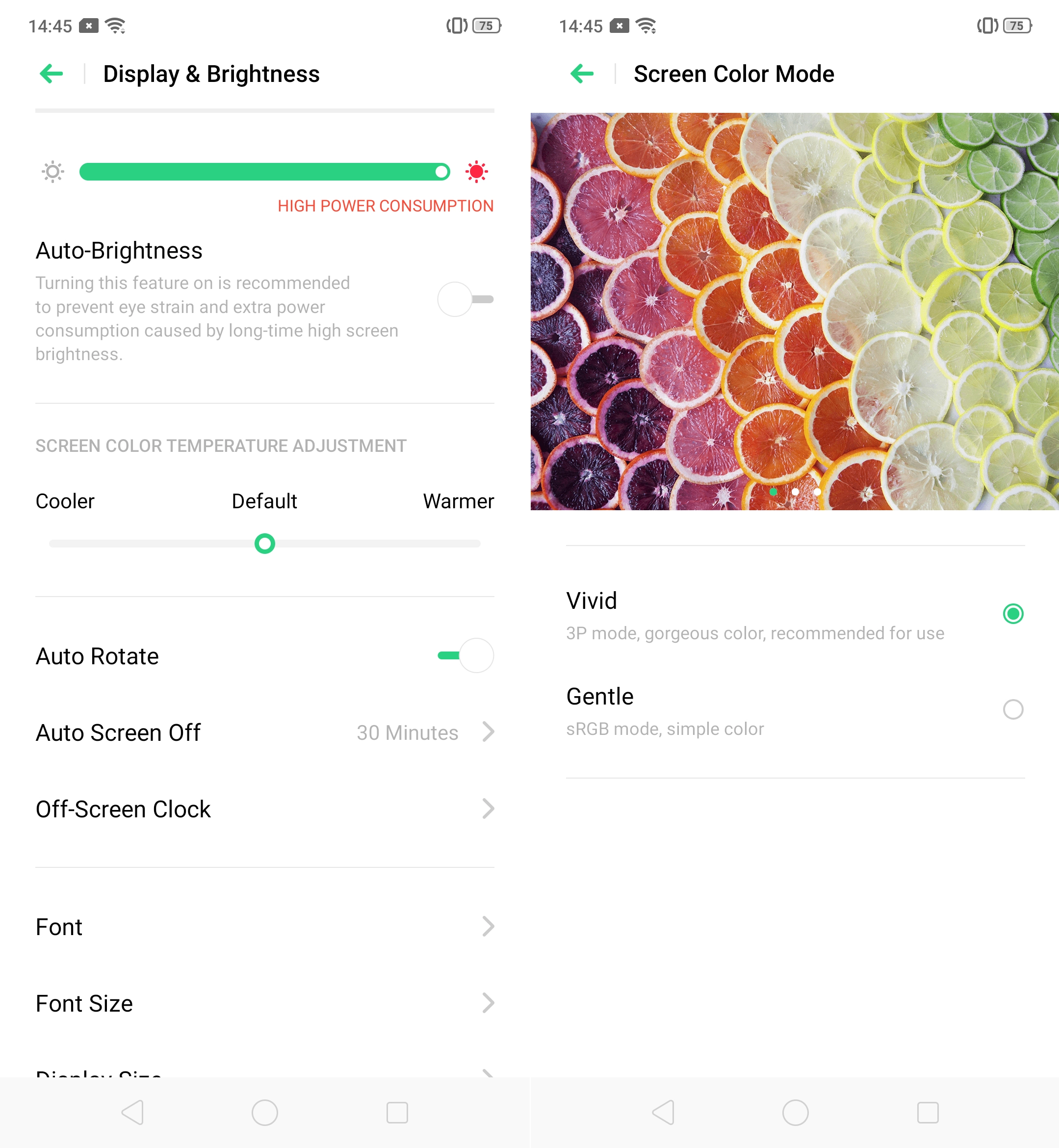Select the Vivid color mode radio button

pyautogui.click(x=1012, y=613)
